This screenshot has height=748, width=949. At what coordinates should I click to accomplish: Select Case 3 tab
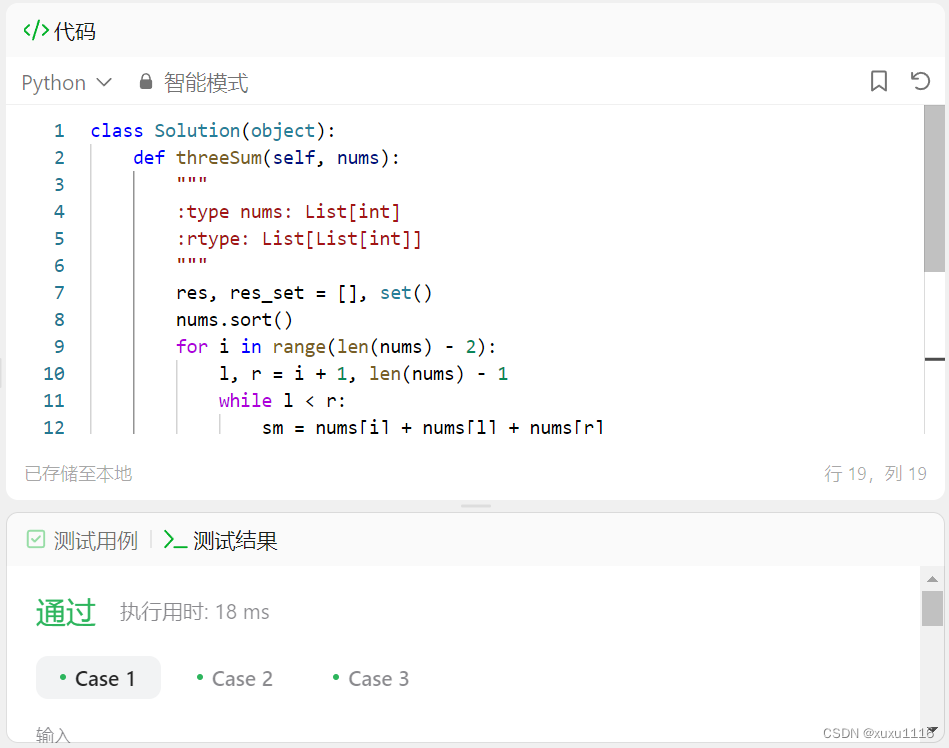[x=371, y=678]
